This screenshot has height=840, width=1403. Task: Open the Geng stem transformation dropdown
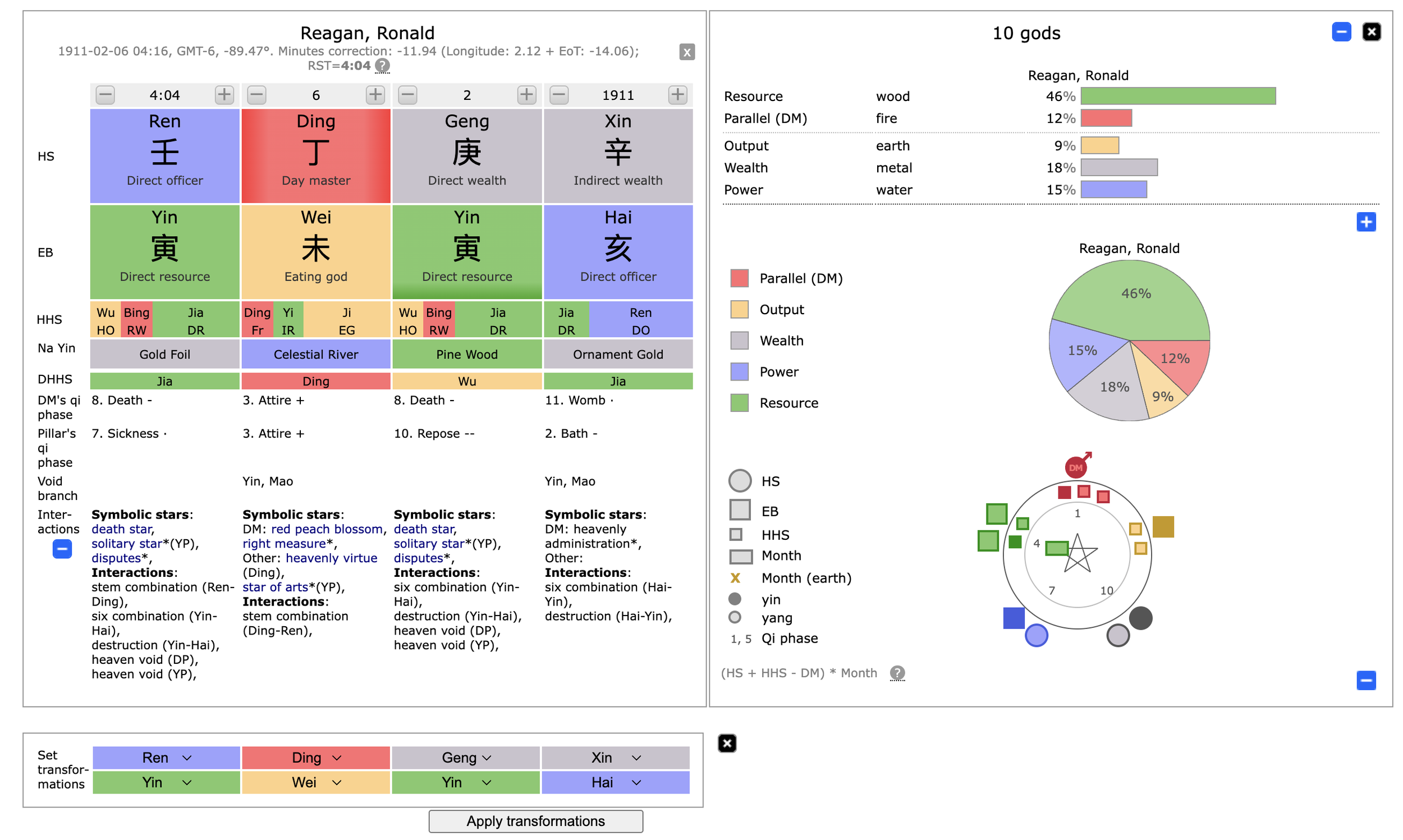click(466, 758)
